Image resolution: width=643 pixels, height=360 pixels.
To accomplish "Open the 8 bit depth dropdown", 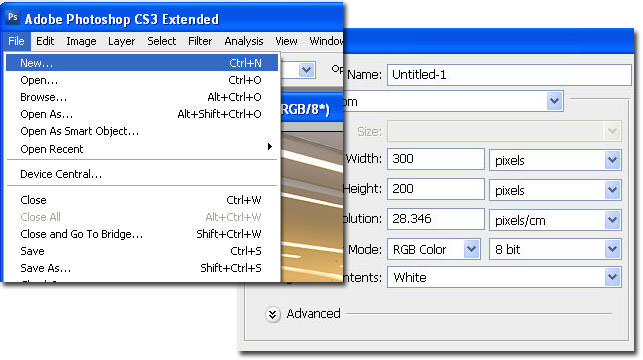I will point(555,249).
